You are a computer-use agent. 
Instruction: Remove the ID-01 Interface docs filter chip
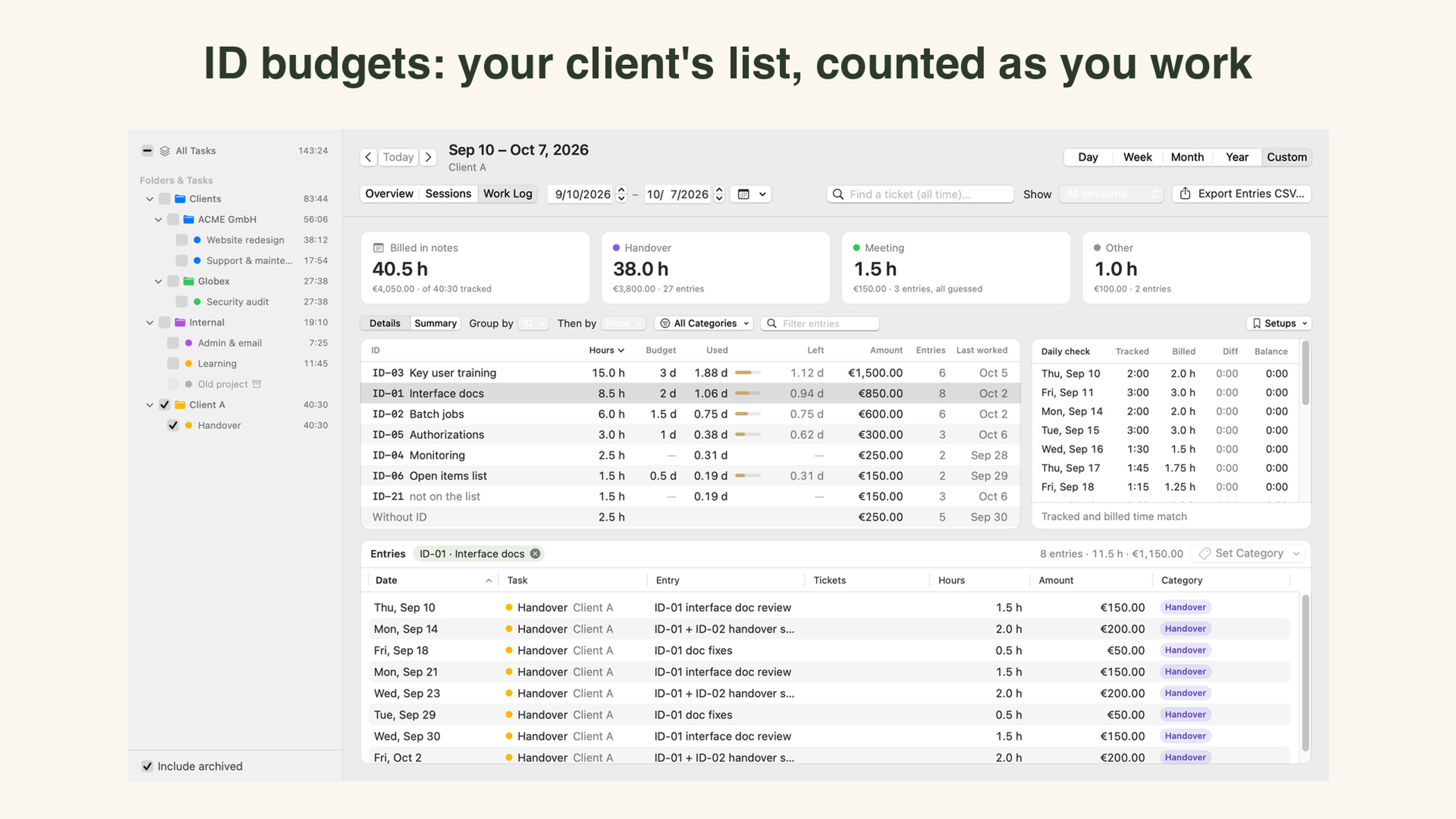[x=535, y=553]
